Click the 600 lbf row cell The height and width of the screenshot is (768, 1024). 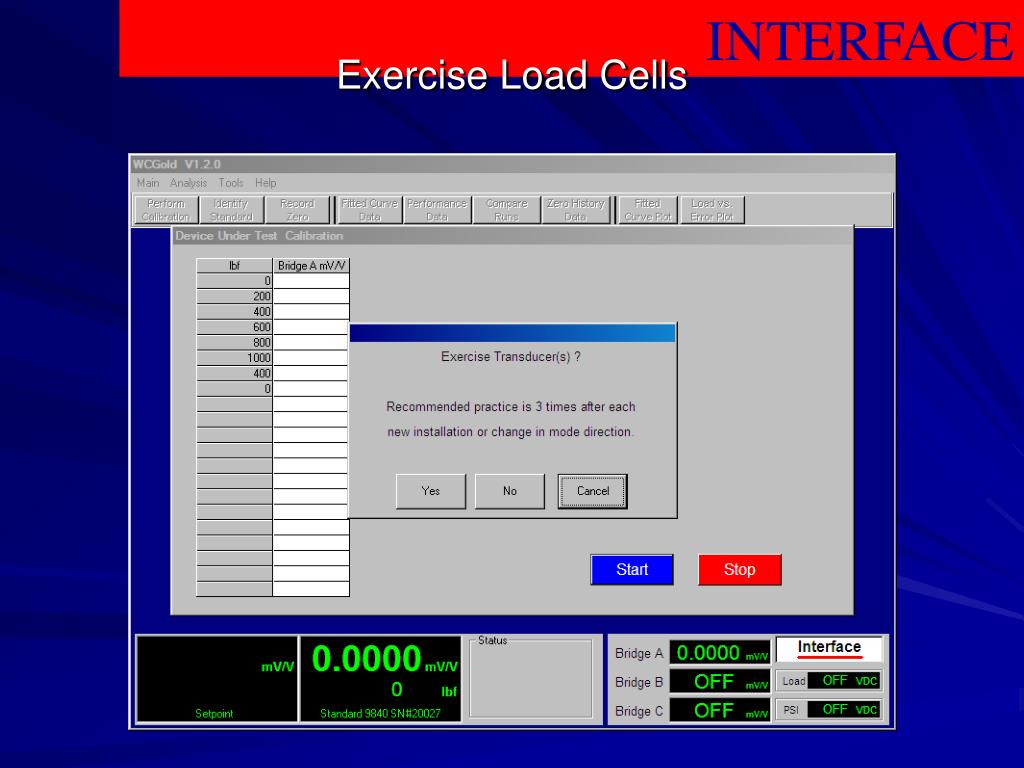pyautogui.click(x=234, y=327)
